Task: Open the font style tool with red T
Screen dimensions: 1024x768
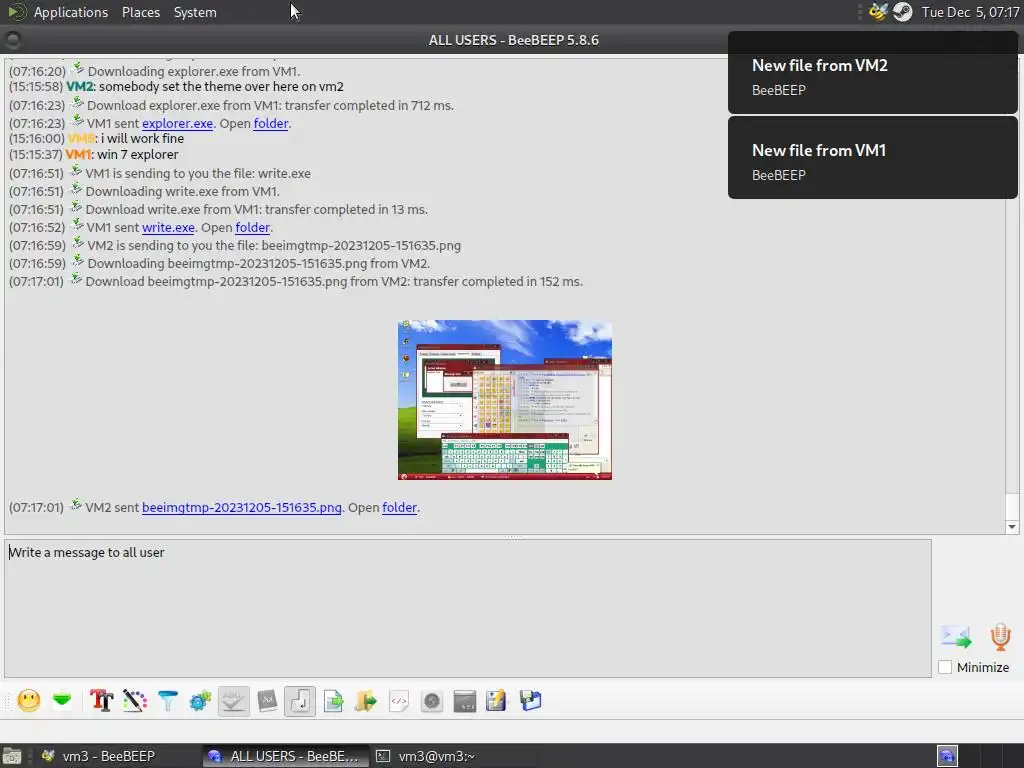Action: [102, 701]
